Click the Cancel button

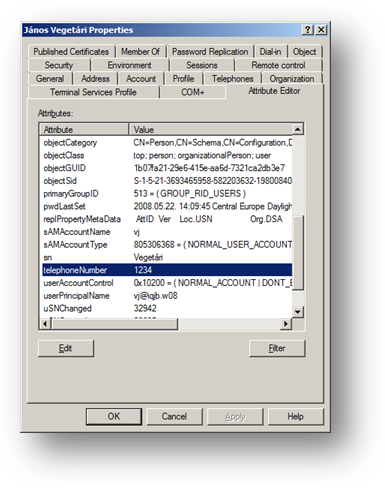(x=174, y=416)
